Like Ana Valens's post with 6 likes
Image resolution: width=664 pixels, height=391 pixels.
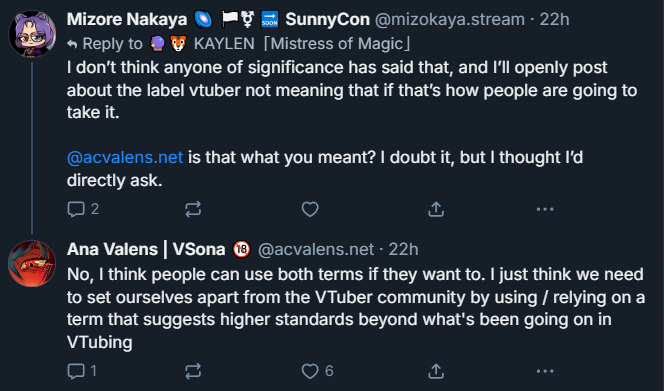pyautogui.click(x=318, y=371)
